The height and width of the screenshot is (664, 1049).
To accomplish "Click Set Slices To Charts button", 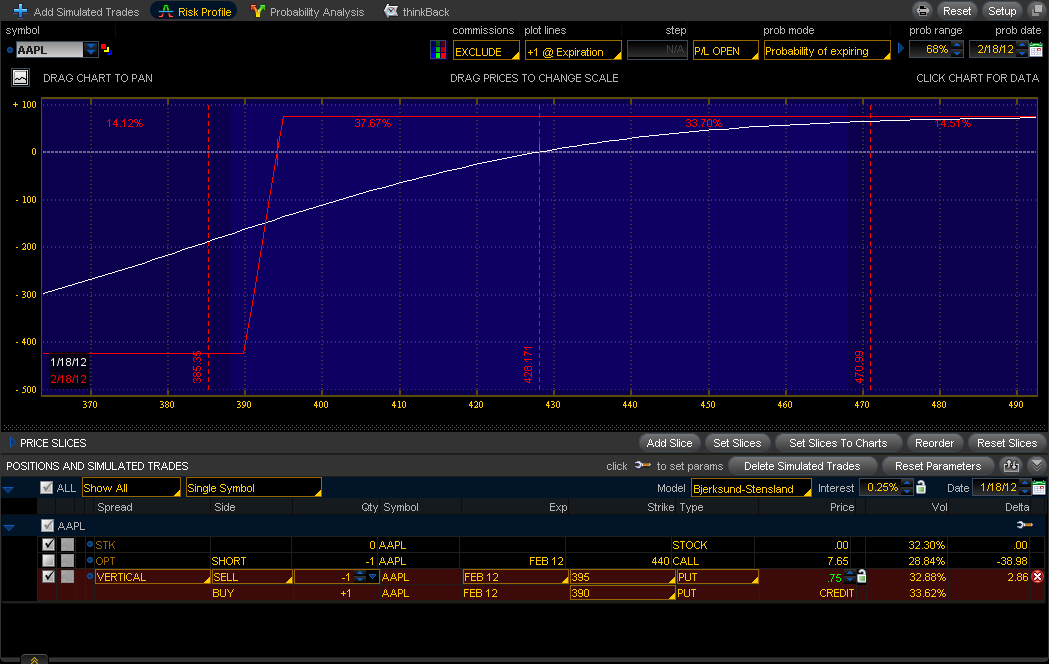I will [x=838, y=443].
